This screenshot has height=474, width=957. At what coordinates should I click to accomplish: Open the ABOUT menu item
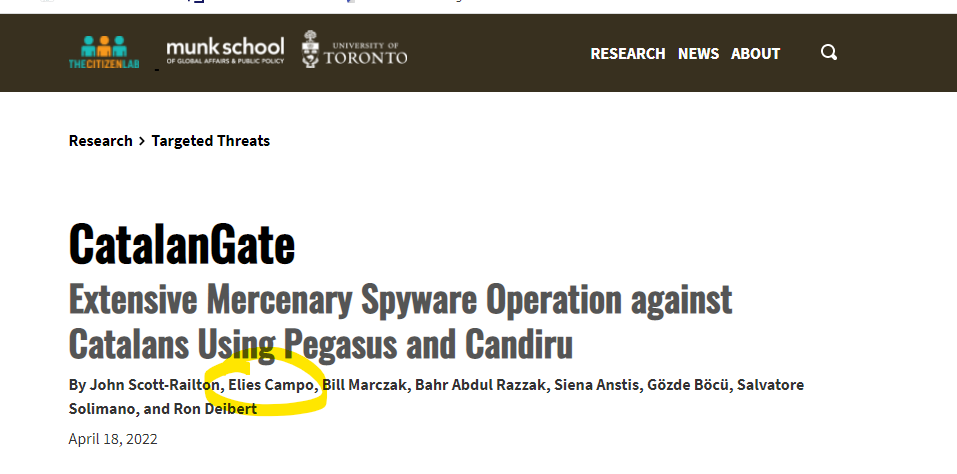756,54
